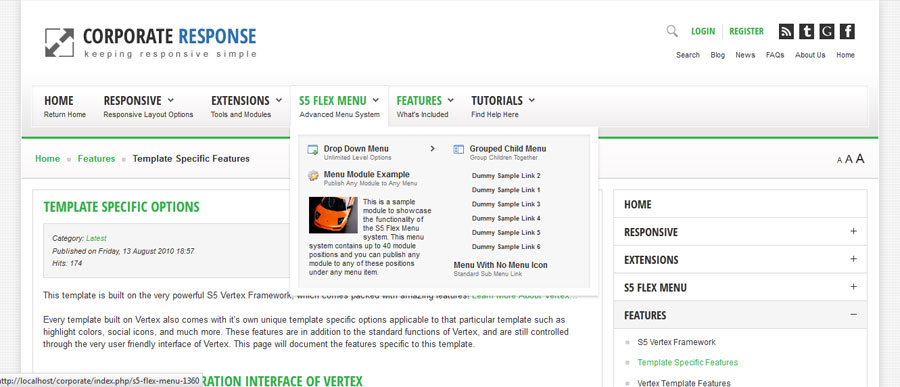Expand the Extensions sidebar section
900x387 pixels.
coord(853,259)
